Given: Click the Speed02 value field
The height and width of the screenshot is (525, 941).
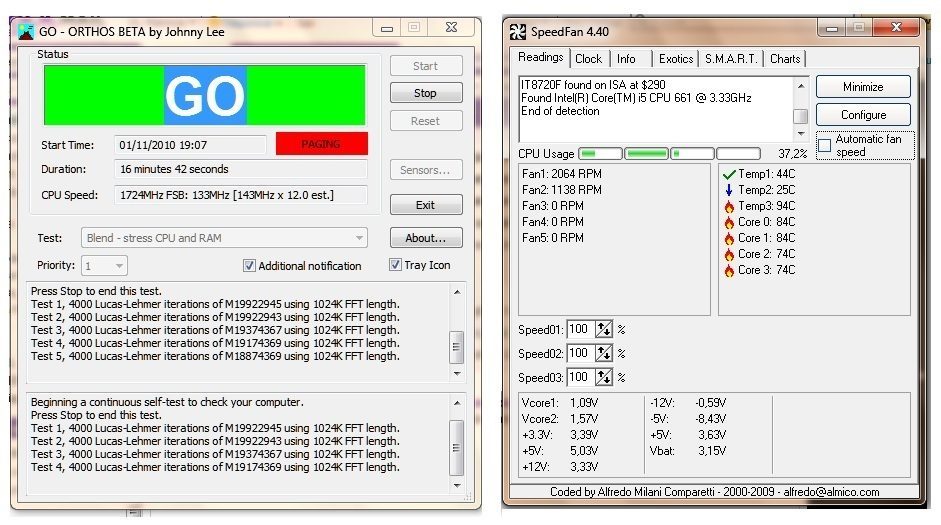Looking at the screenshot, I should click(x=580, y=353).
